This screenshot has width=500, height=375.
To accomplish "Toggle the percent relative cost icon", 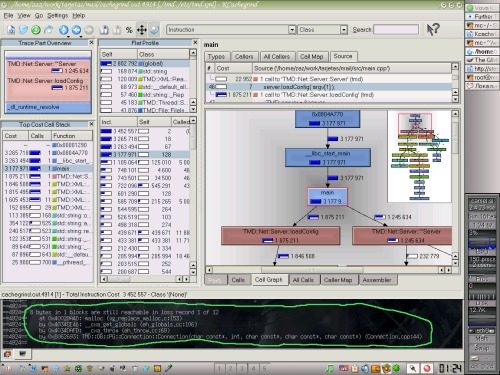I will (129, 30).
